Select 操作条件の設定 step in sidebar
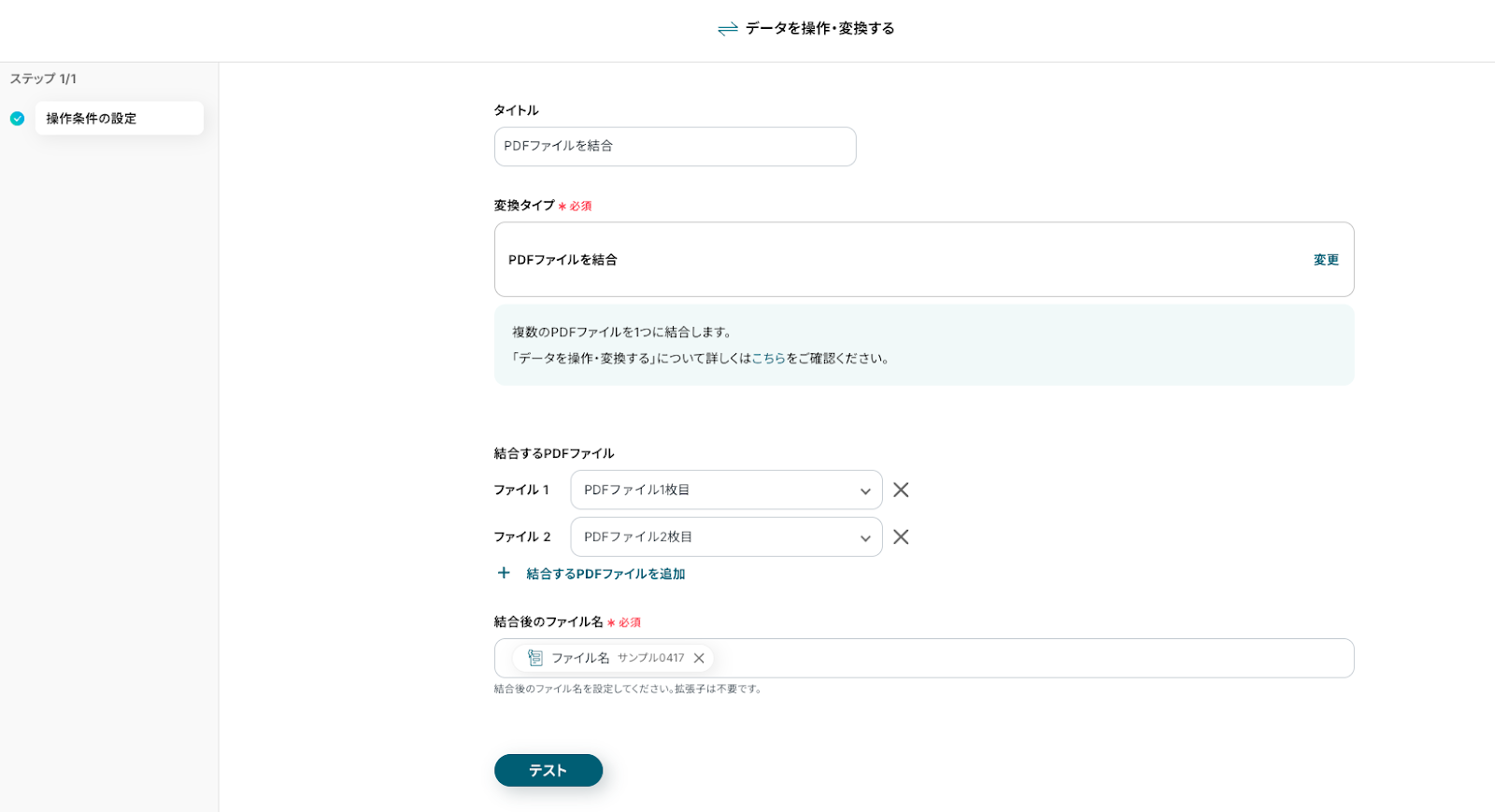Image resolution: width=1495 pixels, height=812 pixels. click(119, 119)
